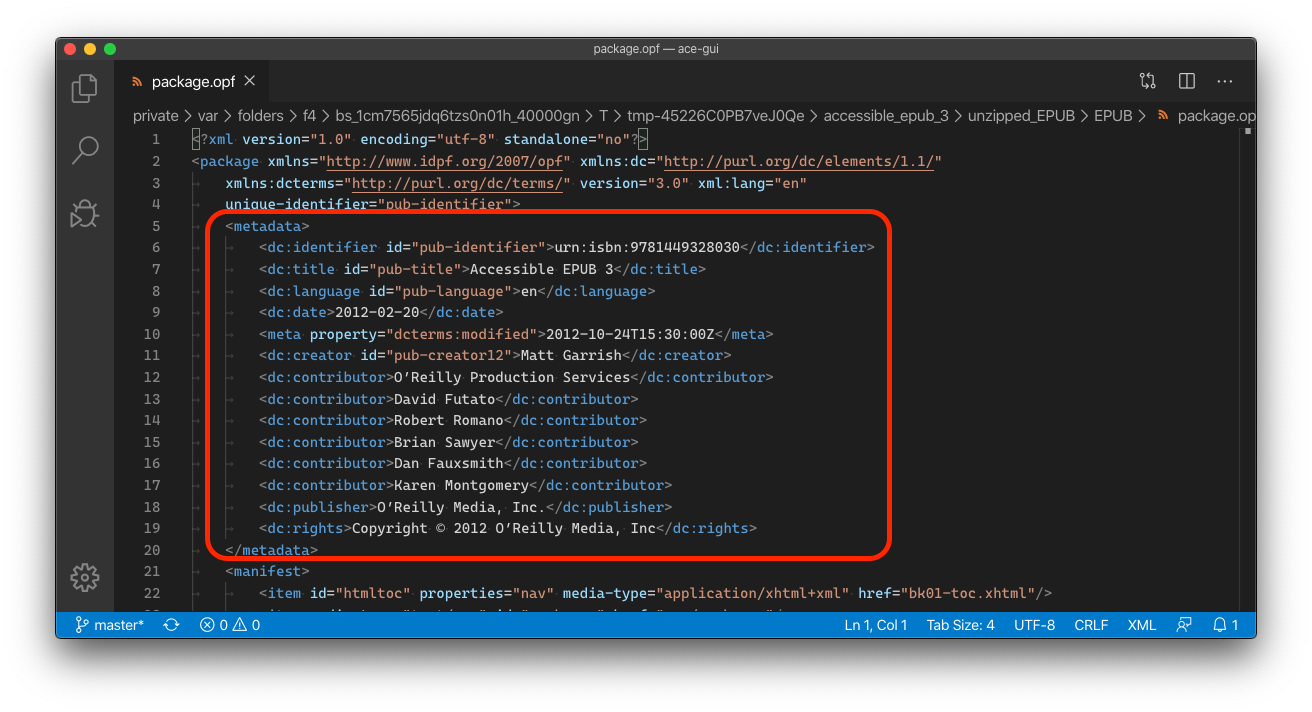Click the text 'Matt Garrish' on line 11
Image resolution: width=1312 pixels, height=712 pixels.
[x=570, y=355]
